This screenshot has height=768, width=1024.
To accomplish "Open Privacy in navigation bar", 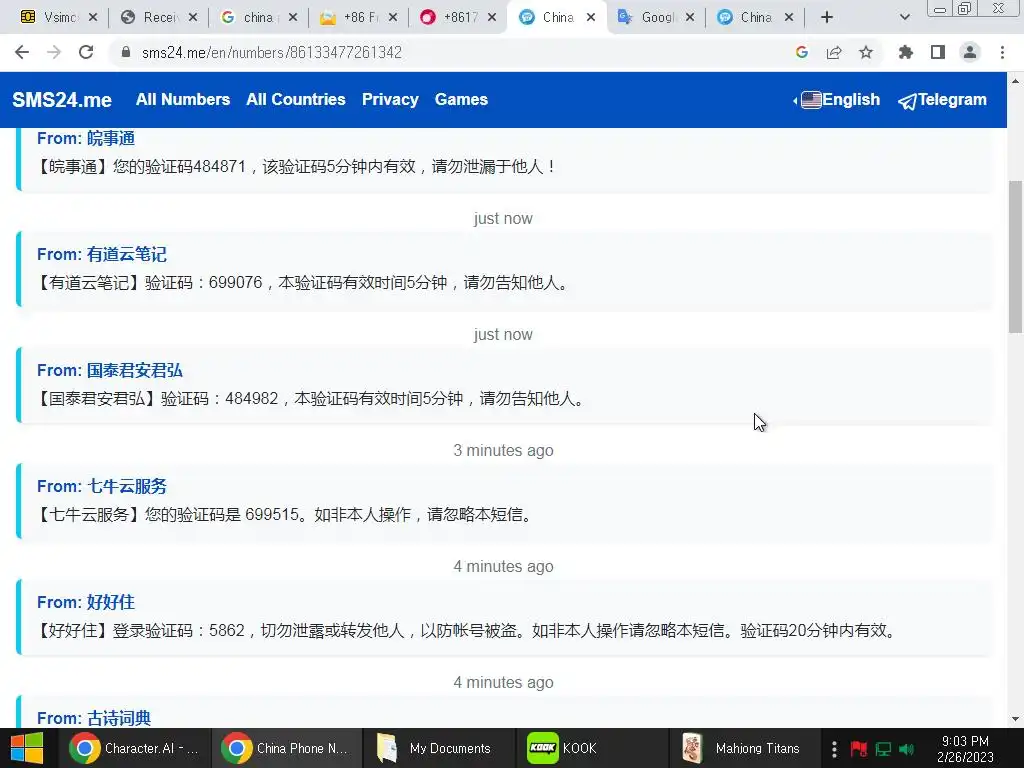I will pyautogui.click(x=390, y=99).
